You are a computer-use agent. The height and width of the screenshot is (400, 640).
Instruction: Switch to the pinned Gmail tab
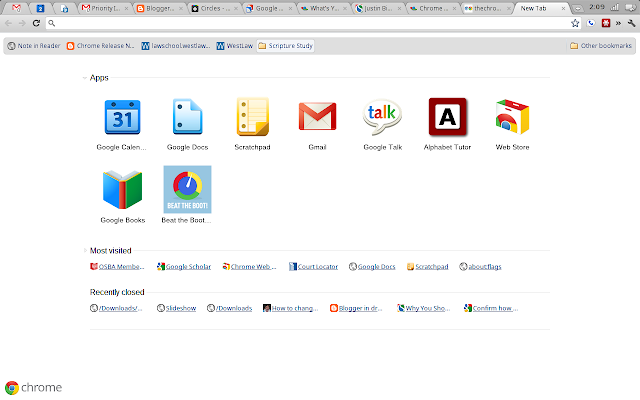(16, 8)
